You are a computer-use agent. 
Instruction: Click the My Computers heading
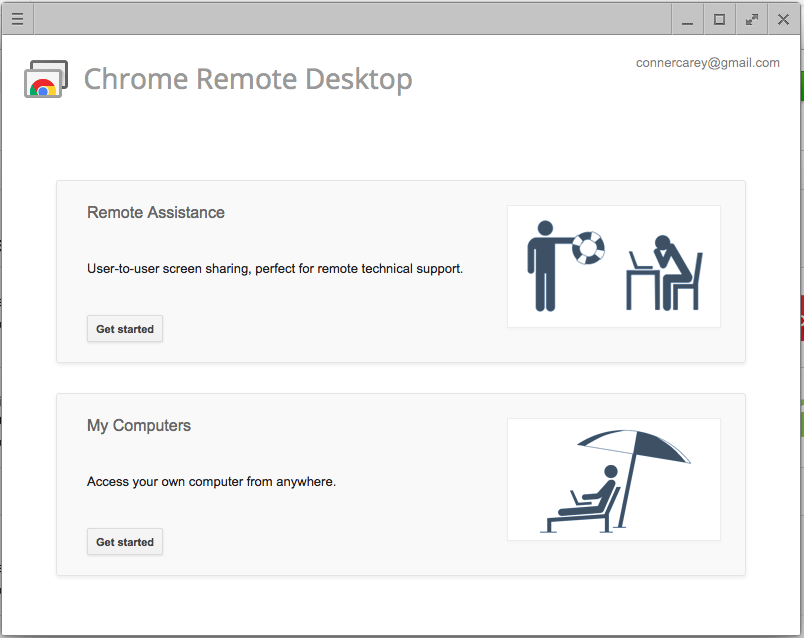click(x=139, y=426)
